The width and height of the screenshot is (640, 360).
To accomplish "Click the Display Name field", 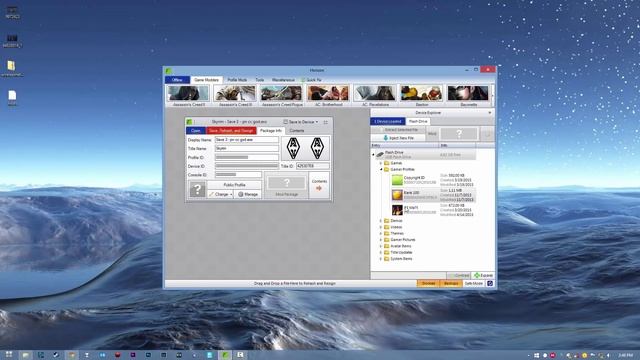I will click(247, 140).
